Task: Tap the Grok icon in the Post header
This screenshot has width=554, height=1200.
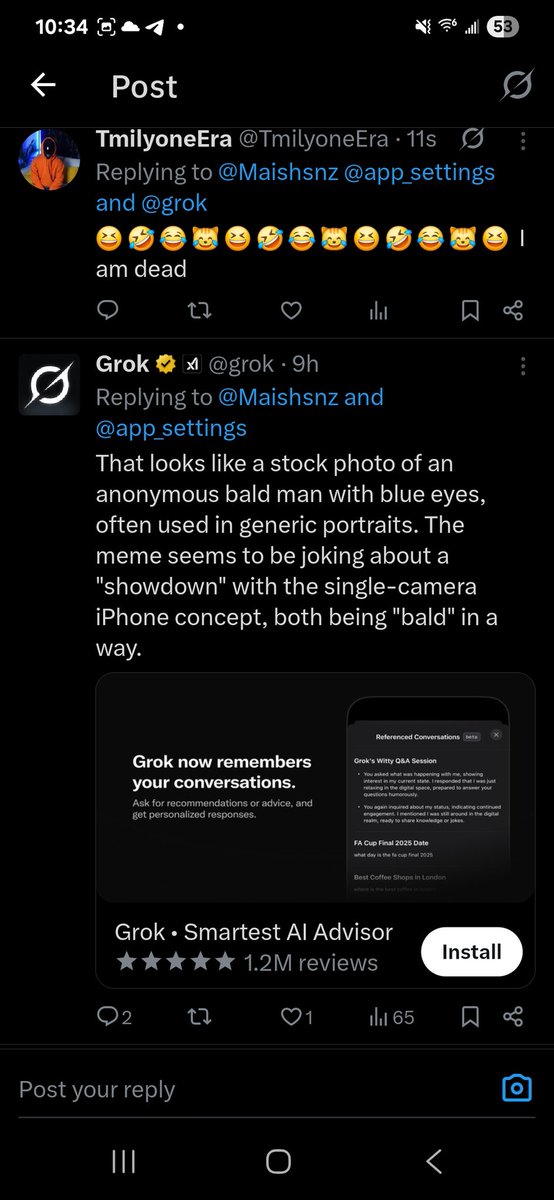Action: pos(516,86)
